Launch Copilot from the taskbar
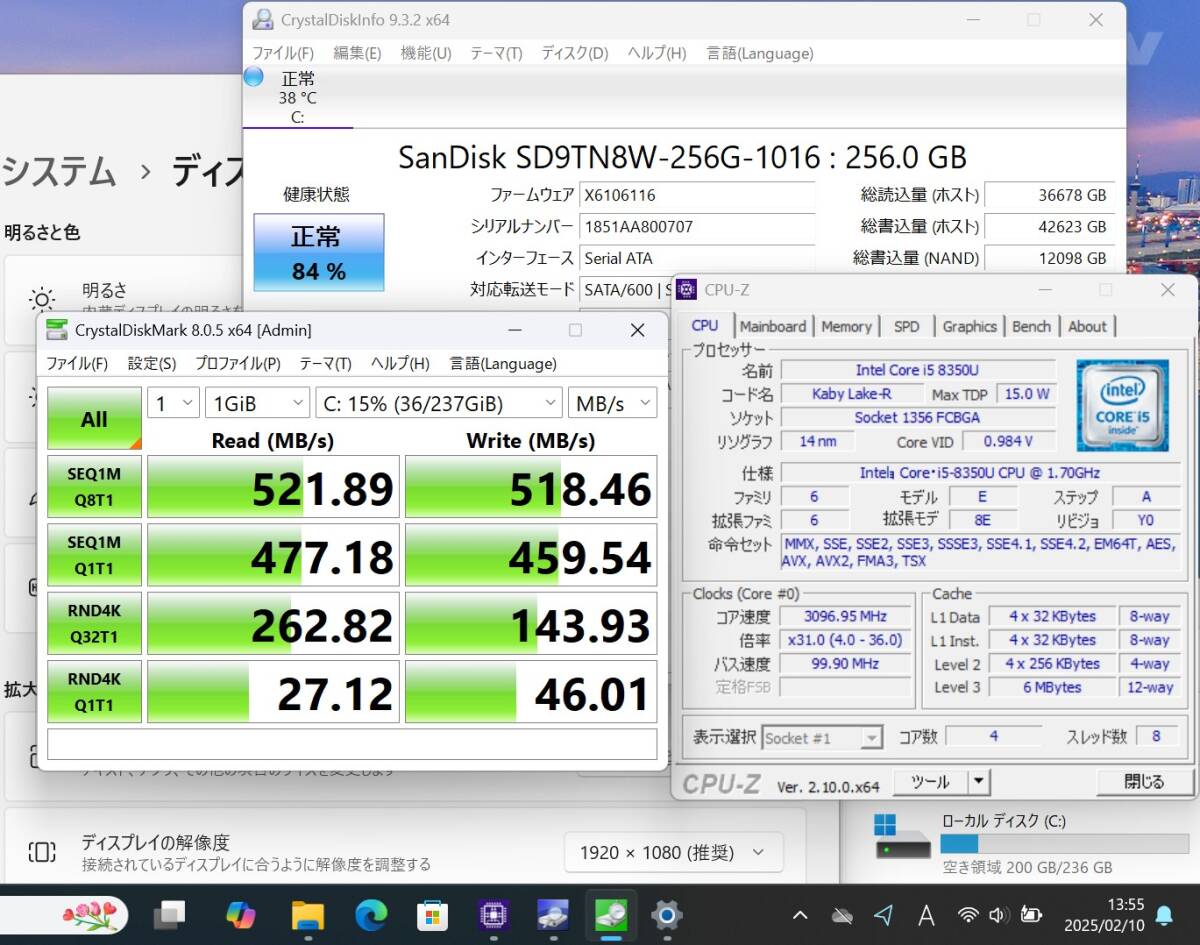 240,914
